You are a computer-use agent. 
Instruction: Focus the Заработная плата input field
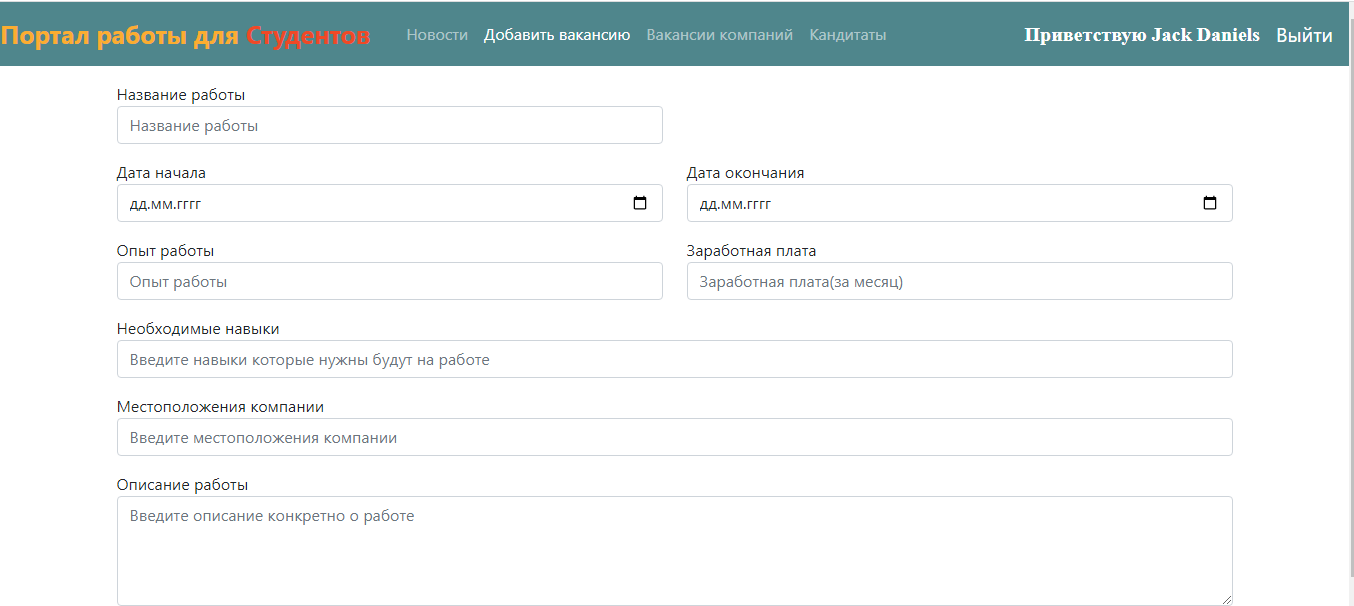[x=960, y=281]
